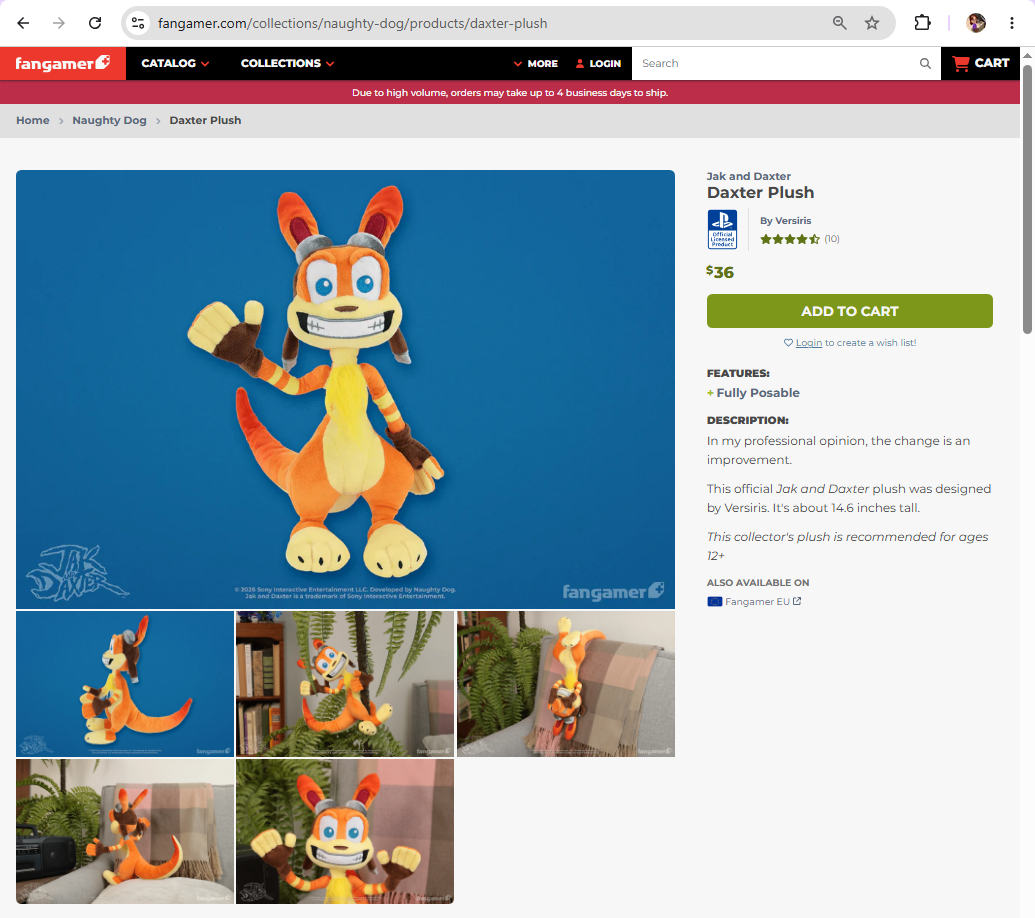The image size is (1035, 918).
Task: Click the search magnifier icon on Fangamer
Action: click(925, 63)
